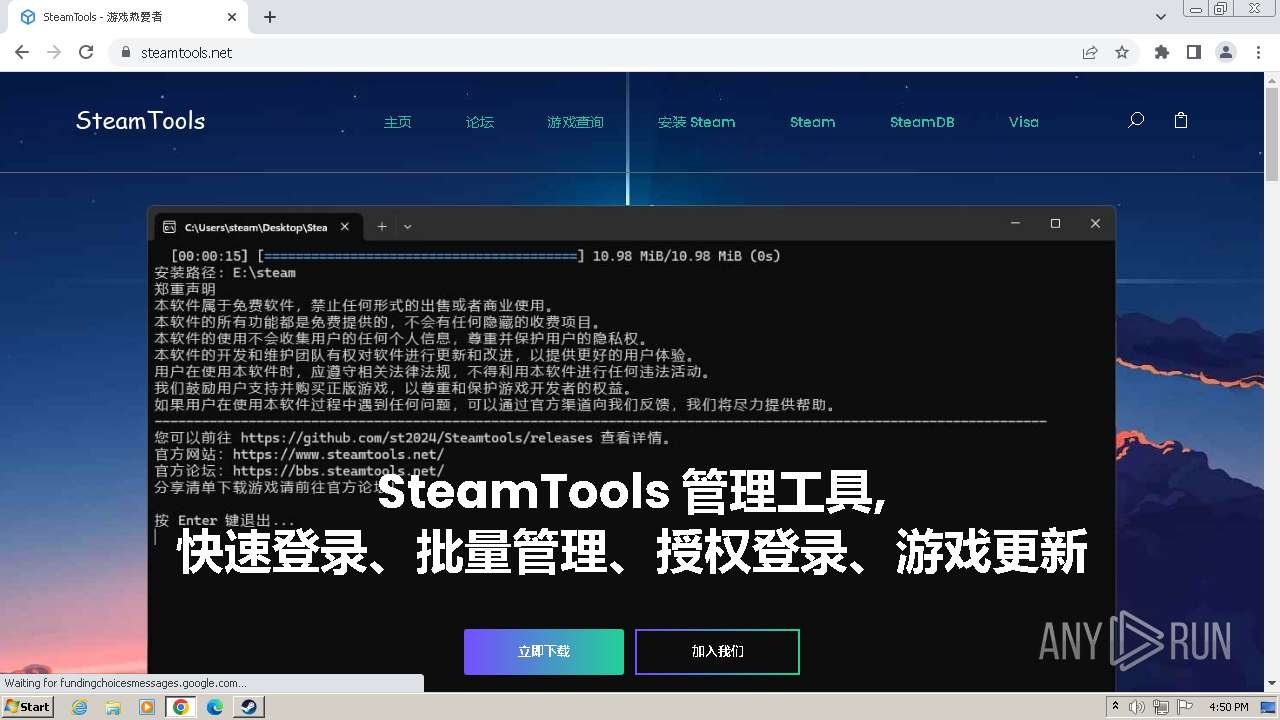The image size is (1280, 720).
Task: Go forward in browser history
Action: pos(54,52)
